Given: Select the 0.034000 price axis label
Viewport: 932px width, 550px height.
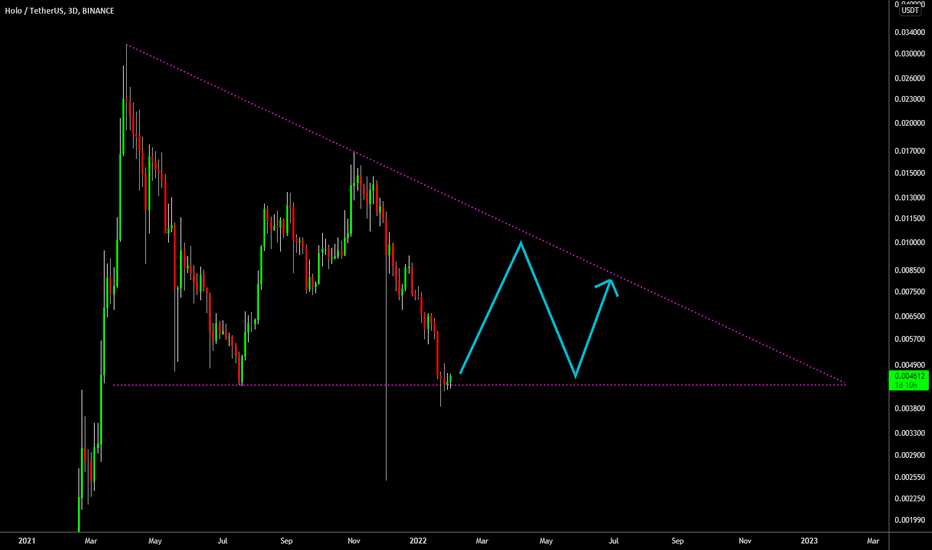Looking at the screenshot, I should (x=910, y=32).
